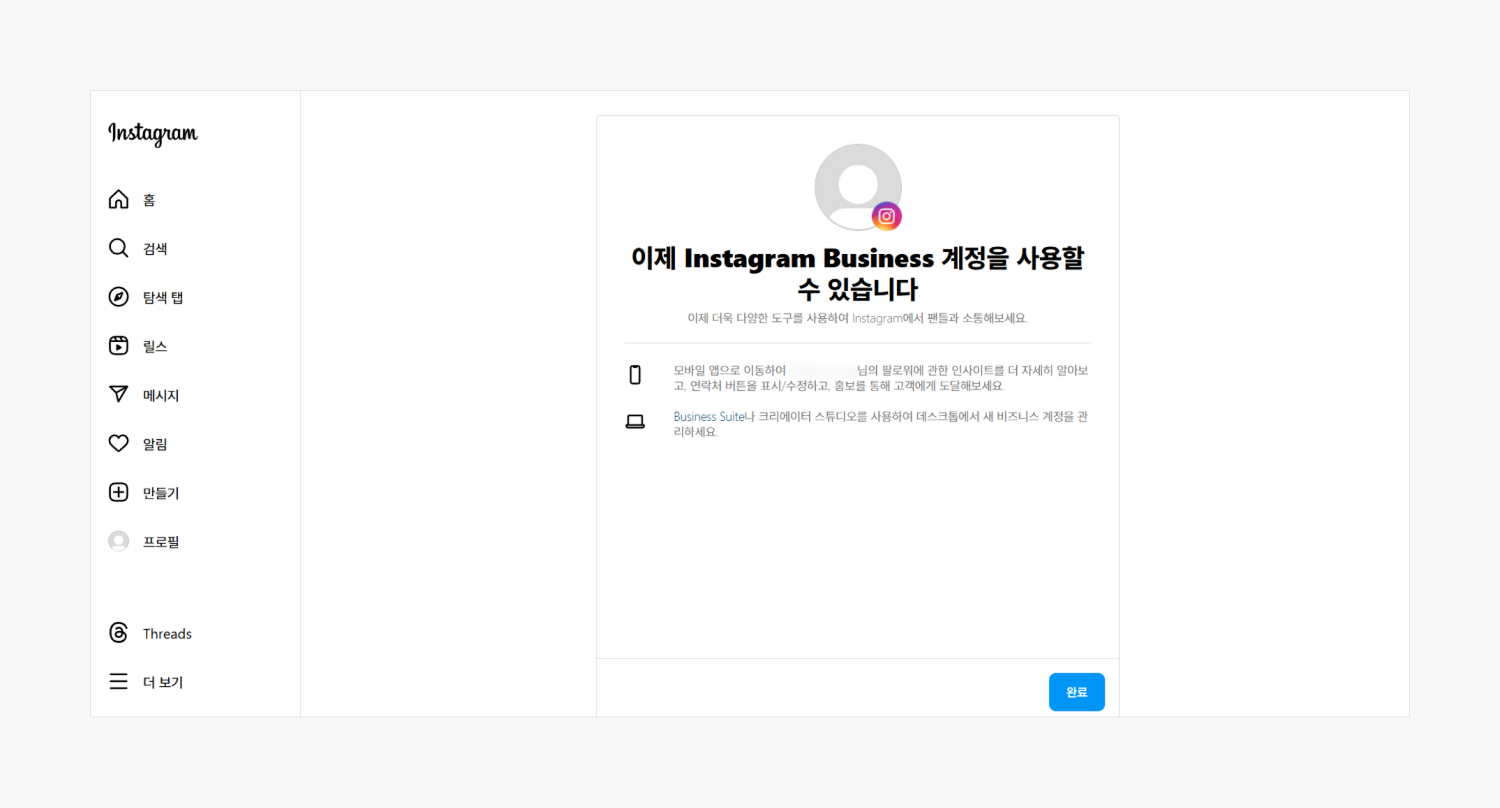Open 릴스 menu label

pyautogui.click(x=155, y=347)
